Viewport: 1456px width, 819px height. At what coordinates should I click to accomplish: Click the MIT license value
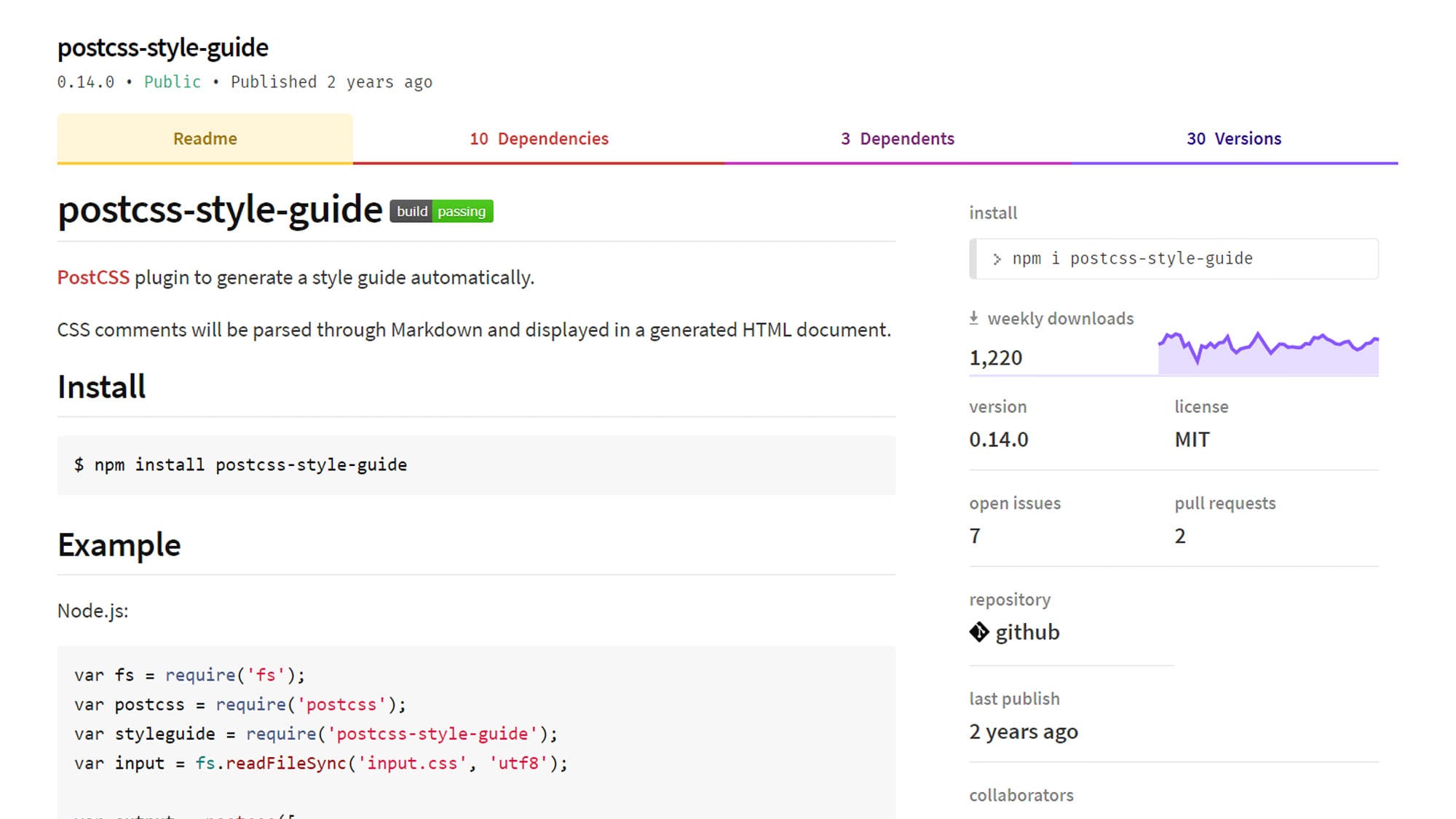[x=1192, y=440]
